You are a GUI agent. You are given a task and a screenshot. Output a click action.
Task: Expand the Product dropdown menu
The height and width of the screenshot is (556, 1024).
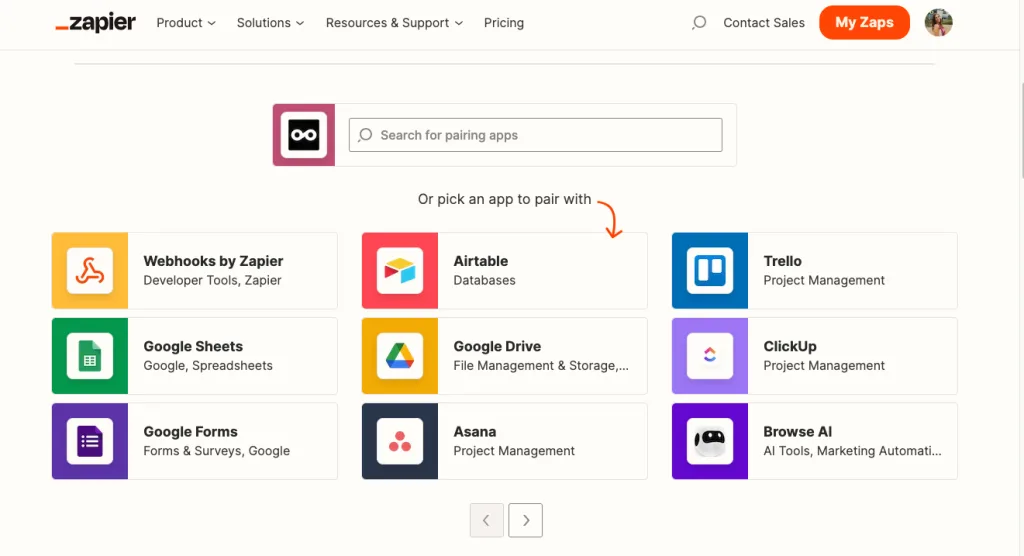click(x=186, y=23)
